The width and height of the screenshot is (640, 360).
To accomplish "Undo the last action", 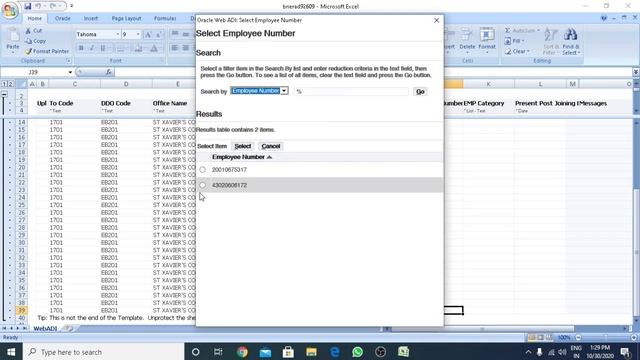I will [x=38, y=6].
